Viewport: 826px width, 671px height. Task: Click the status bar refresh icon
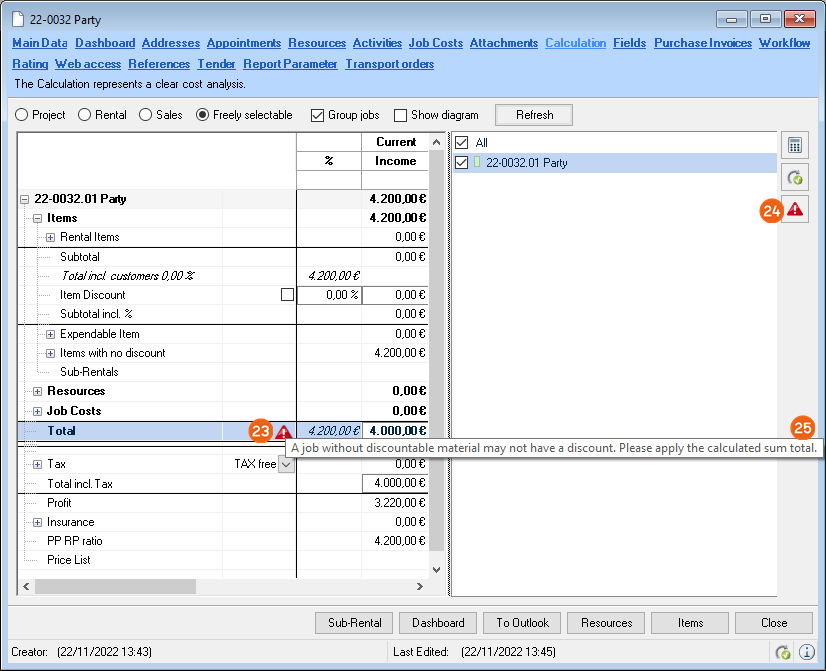click(784, 652)
